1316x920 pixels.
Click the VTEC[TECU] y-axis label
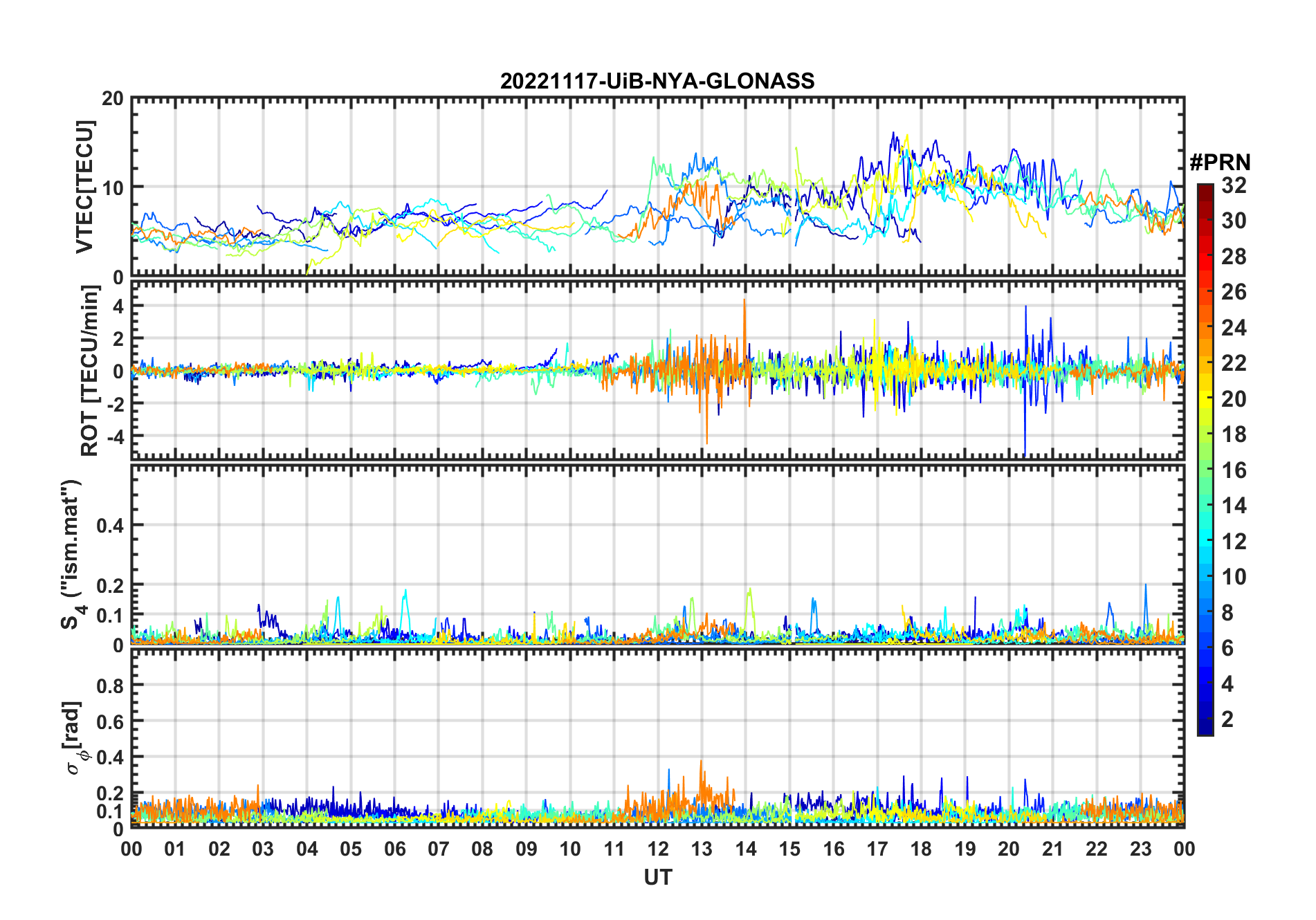coord(84,187)
